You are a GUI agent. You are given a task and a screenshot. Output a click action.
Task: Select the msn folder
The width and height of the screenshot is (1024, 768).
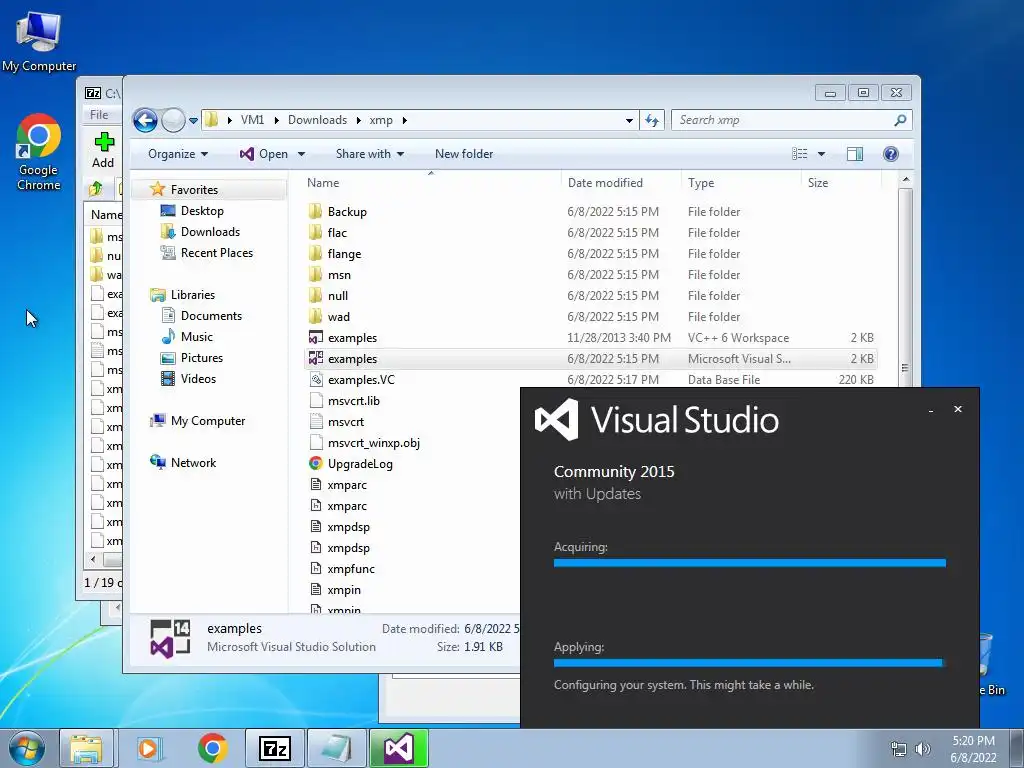[x=339, y=275]
